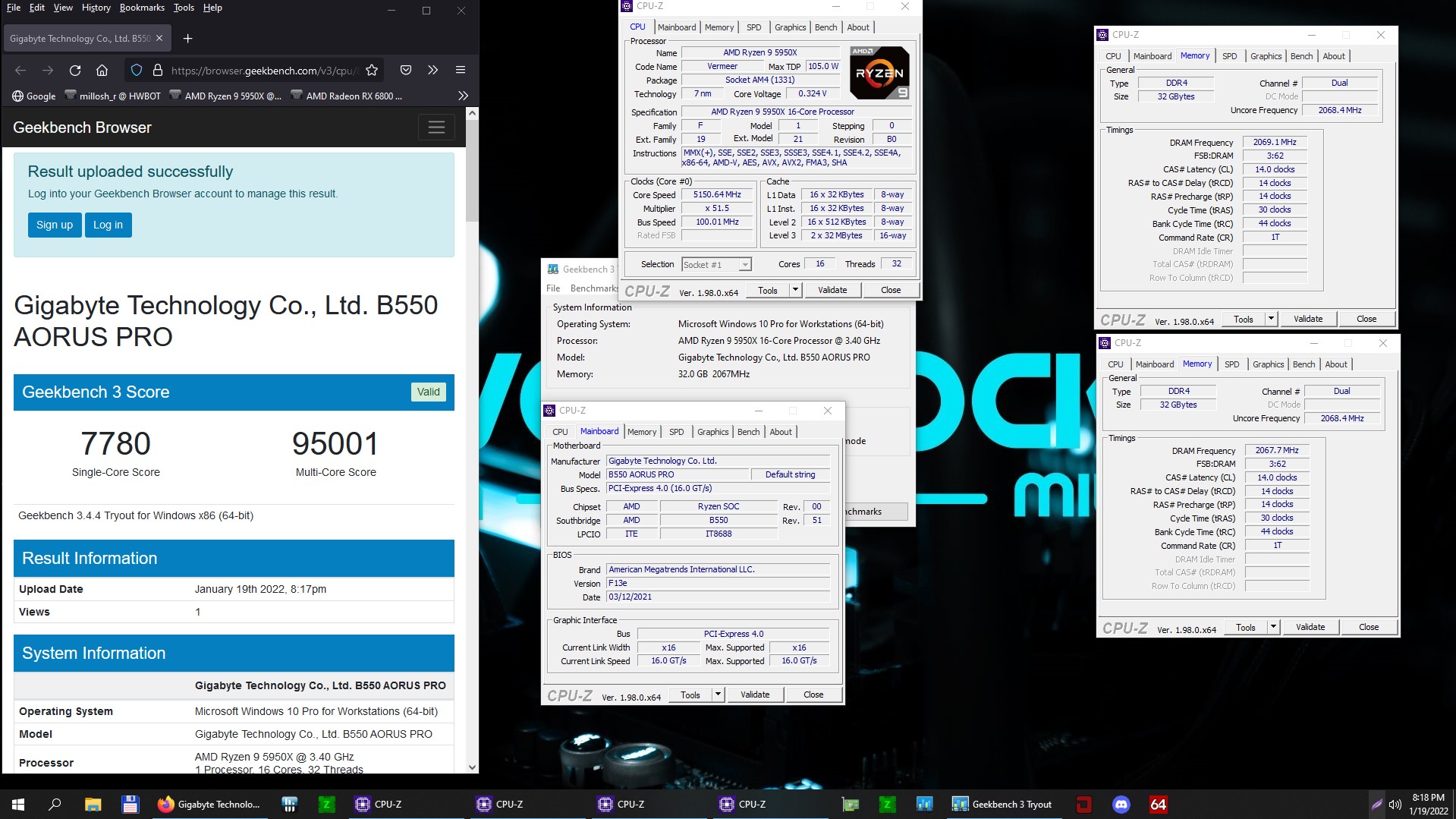This screenshot has height=819, width=1456.
Task: Open the millosh_r @ HWBOT bookmark
Action: click(x=113, y=96)
